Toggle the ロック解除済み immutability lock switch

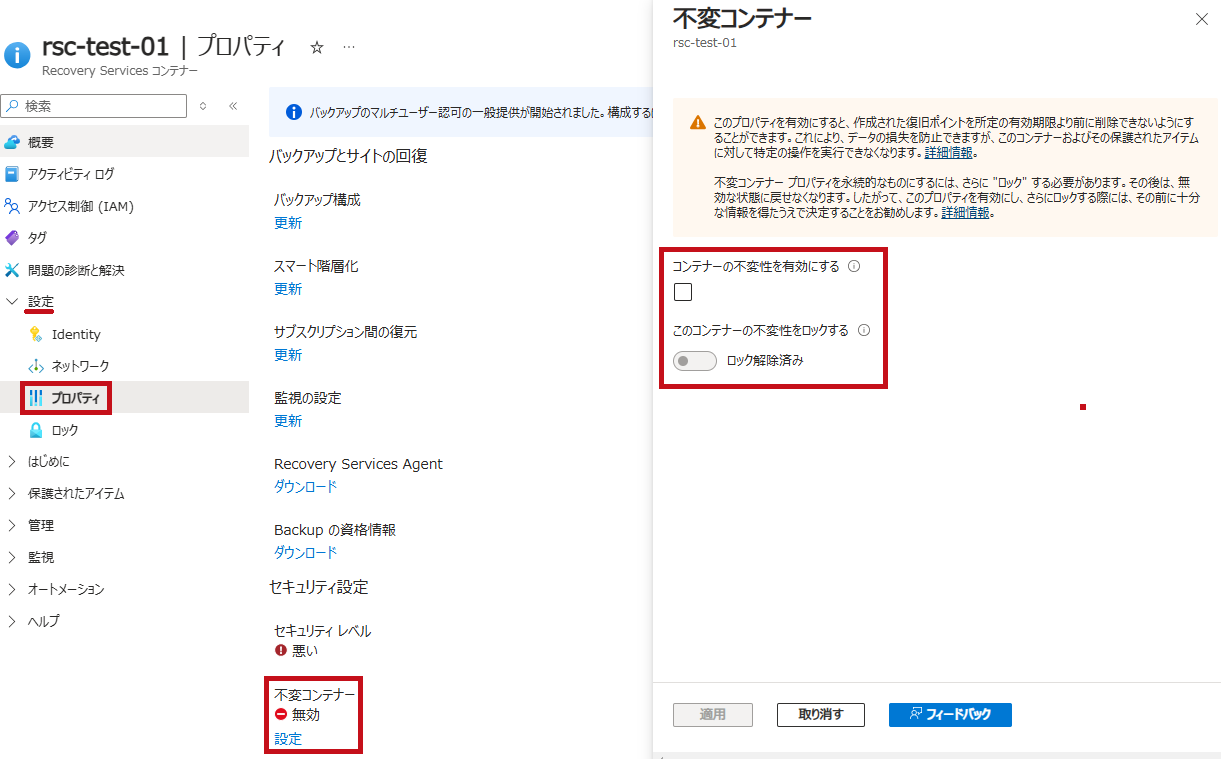(x=695, y=361)
